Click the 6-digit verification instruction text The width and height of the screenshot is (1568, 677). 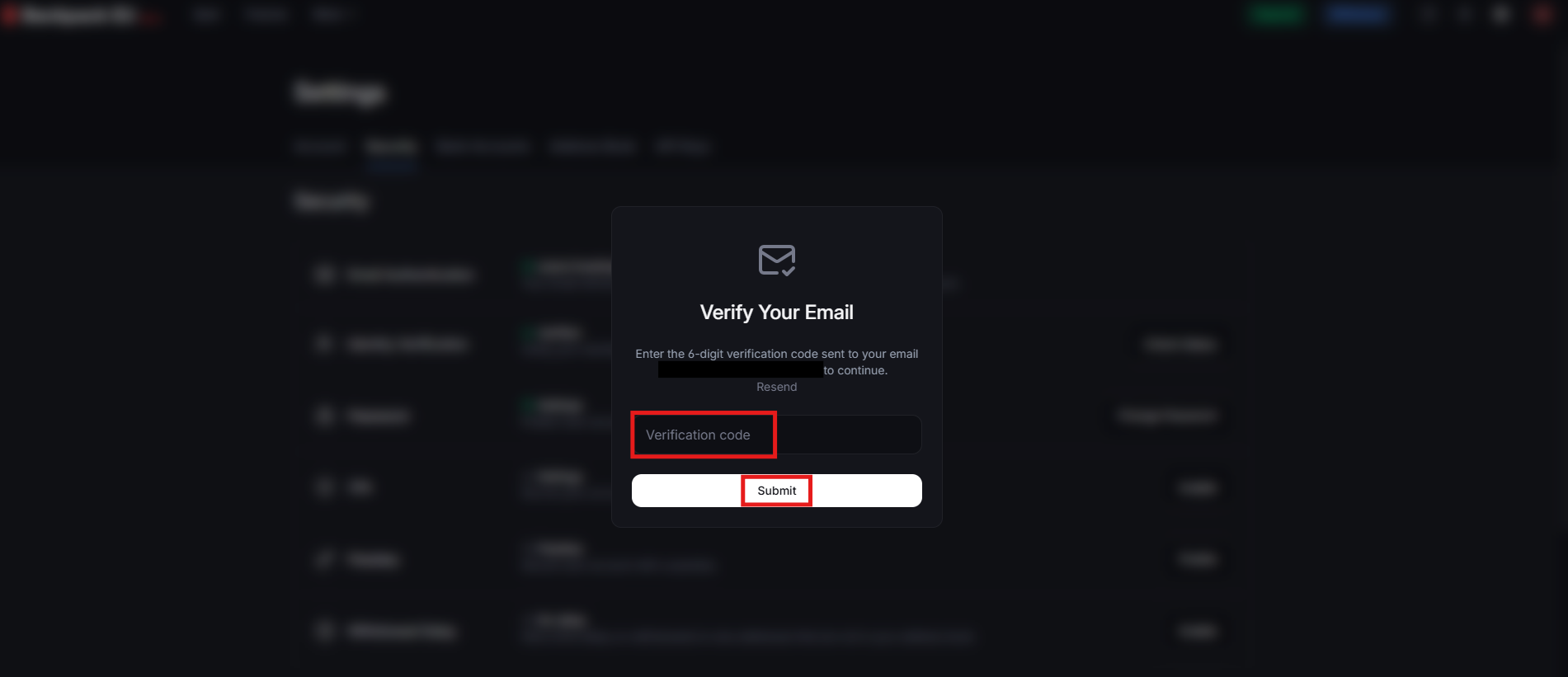tap(776, 354)
